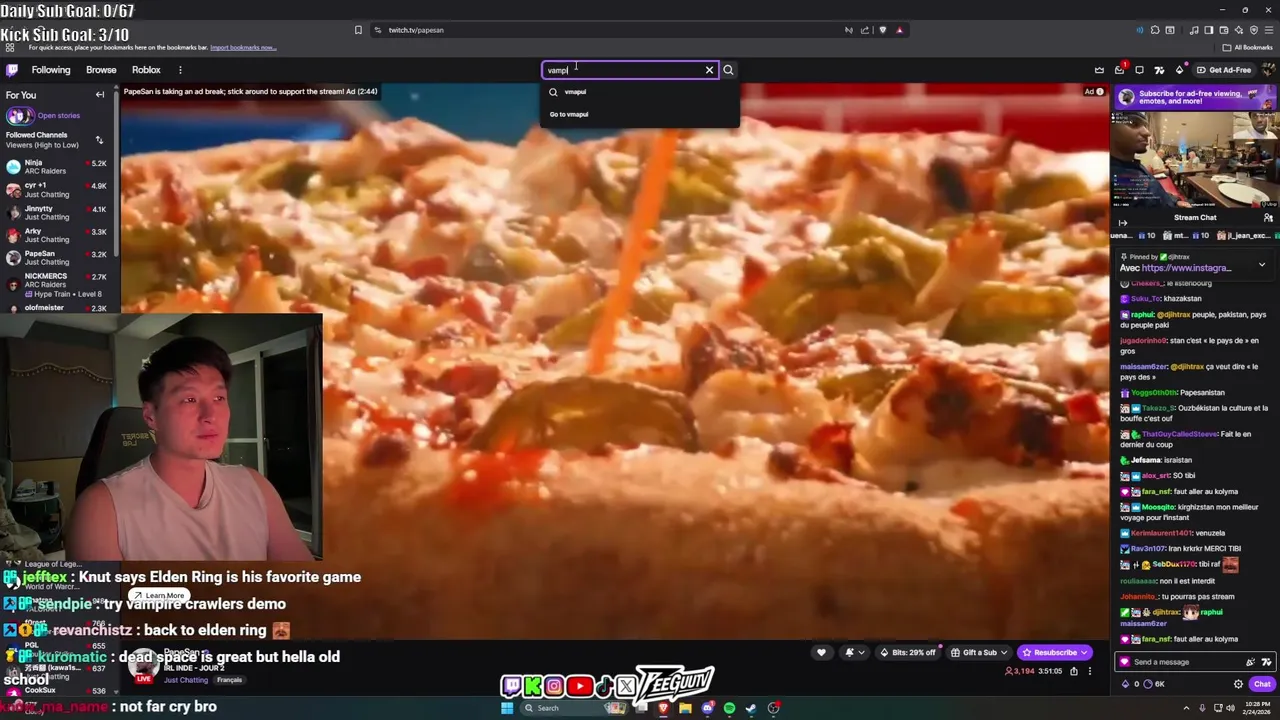This screenshot has height=720, width=1280.
Task: Click the Just Chatting category link
Action: click(x=186, y=680)
